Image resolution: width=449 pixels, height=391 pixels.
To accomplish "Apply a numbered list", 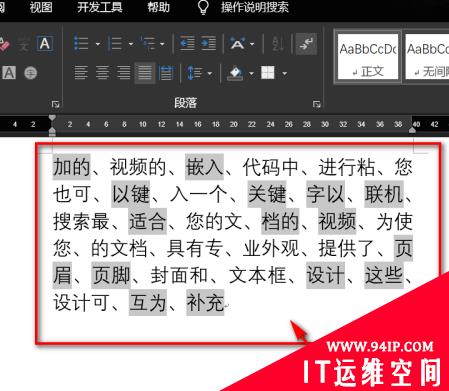I will (115, 43).
